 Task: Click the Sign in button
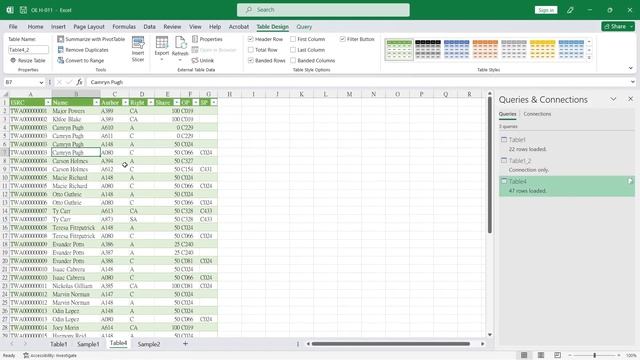pos(546,10)
